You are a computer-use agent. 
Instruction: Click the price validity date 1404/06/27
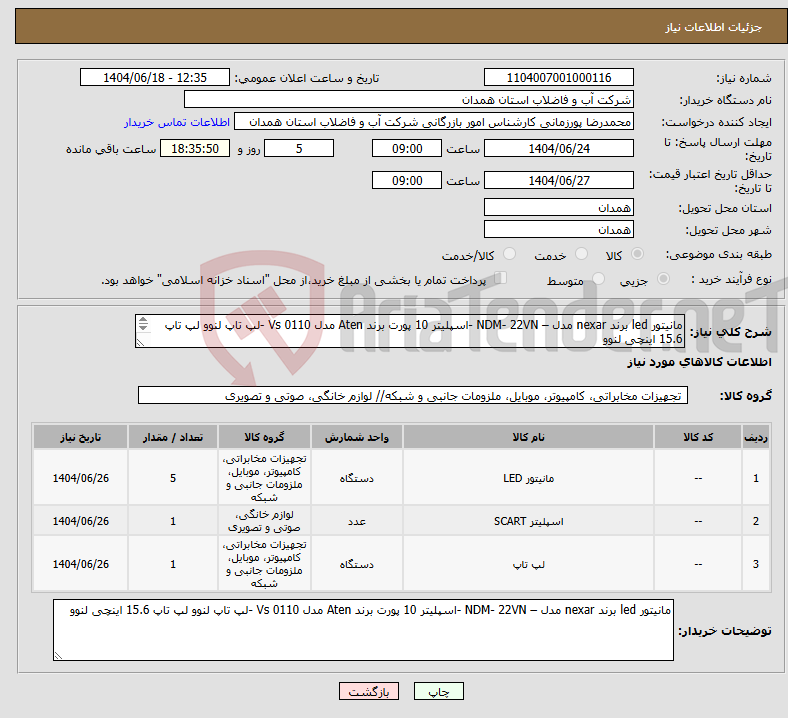558,180
